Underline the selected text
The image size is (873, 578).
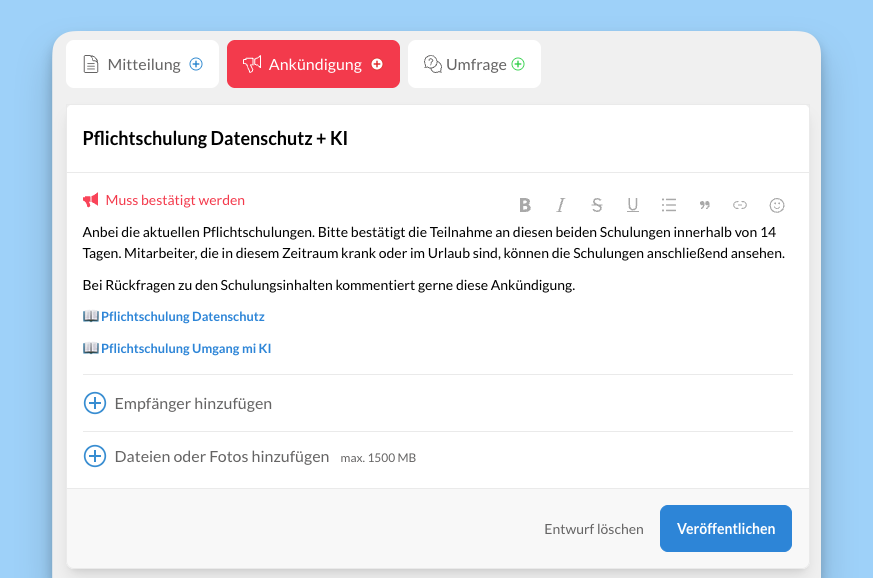point(633,205)
